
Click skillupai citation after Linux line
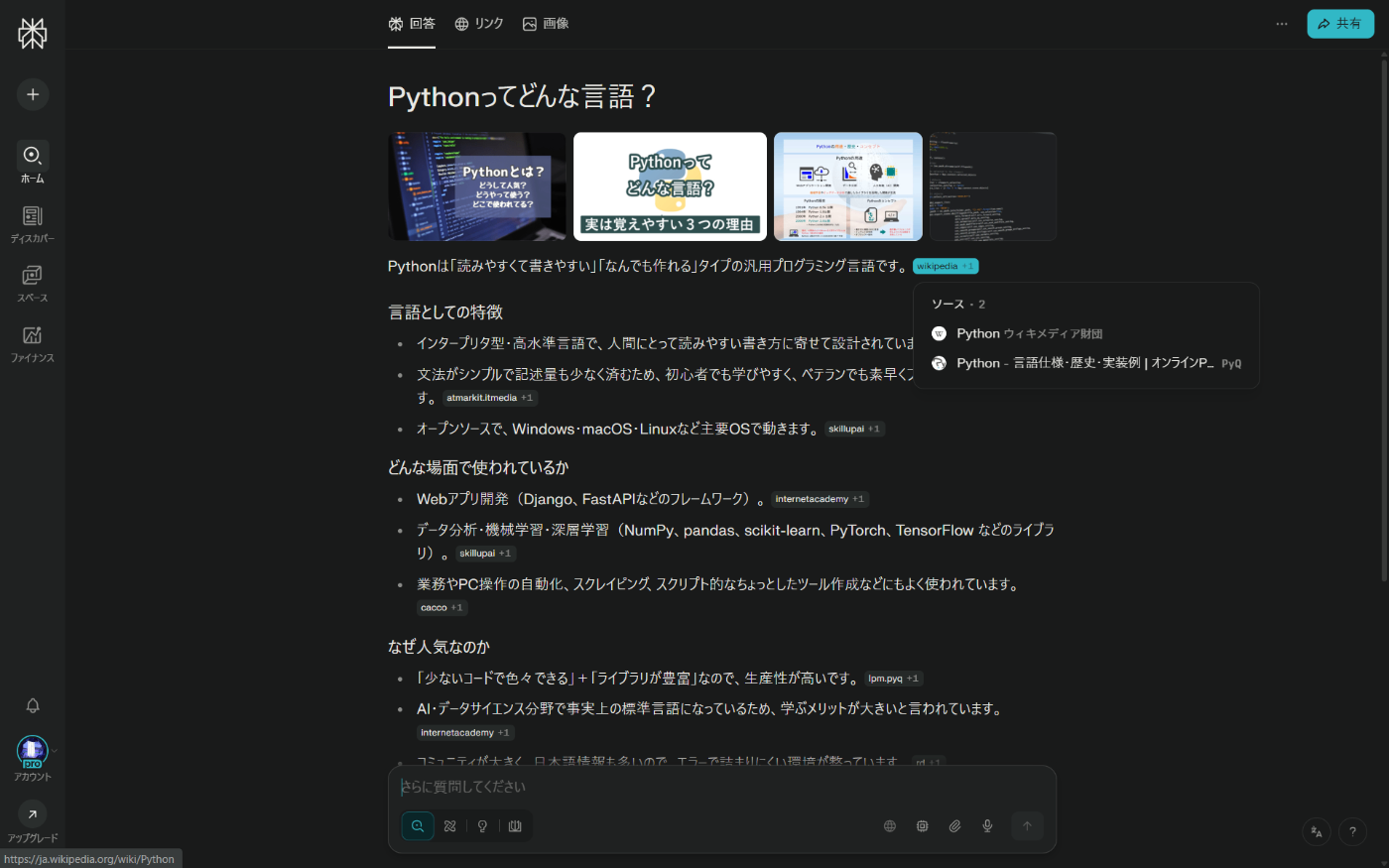(854, 429)
